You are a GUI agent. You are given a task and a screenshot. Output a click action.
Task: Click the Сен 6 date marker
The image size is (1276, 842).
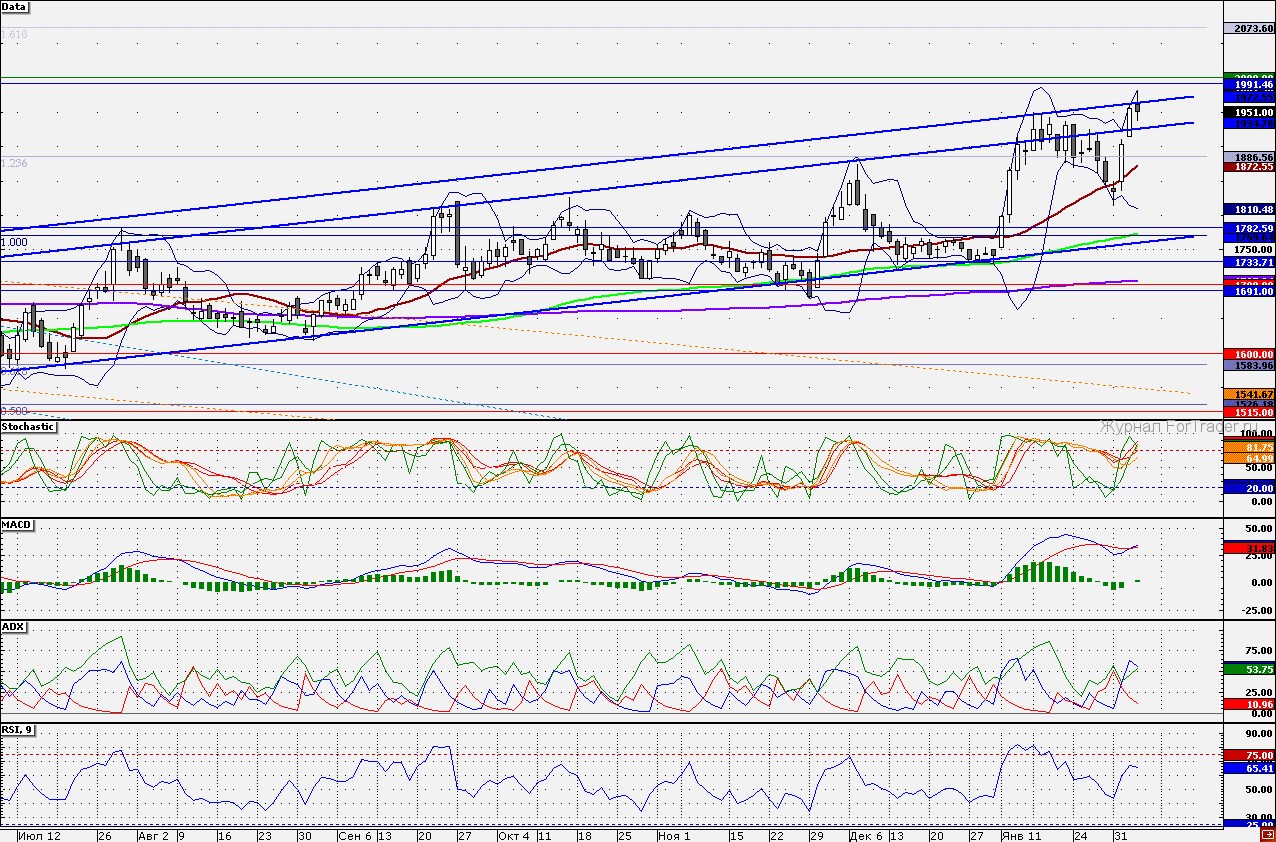pos(355,835)
